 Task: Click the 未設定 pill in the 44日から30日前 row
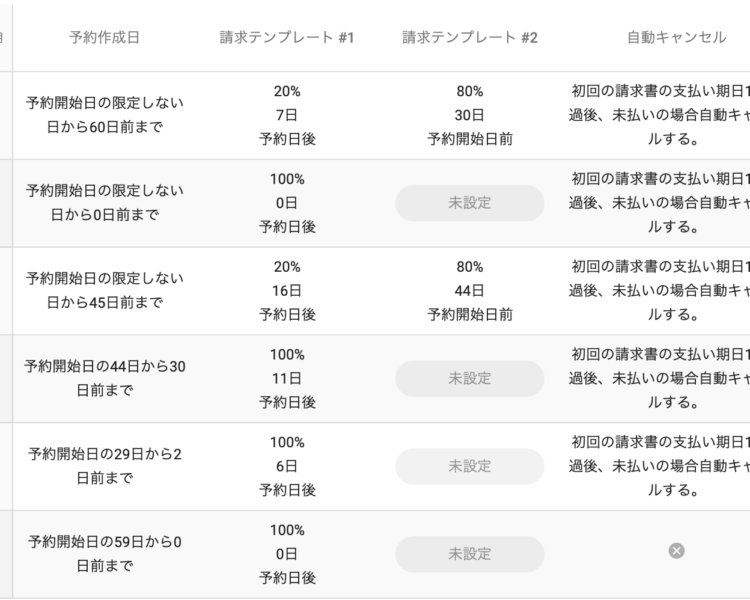click(x=470, y=378)
